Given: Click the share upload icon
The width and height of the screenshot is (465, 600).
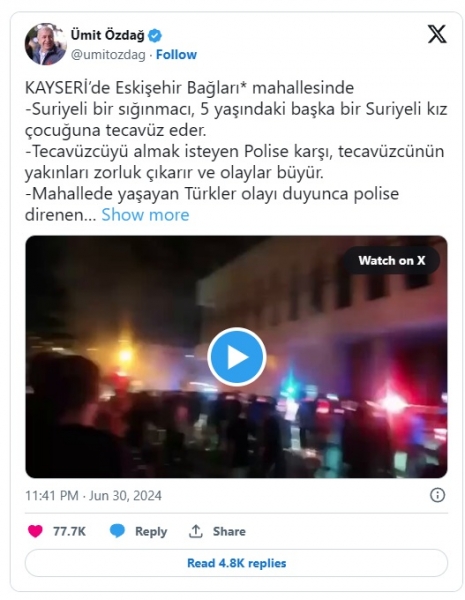Looking at the screenshot, I should 196,531.
